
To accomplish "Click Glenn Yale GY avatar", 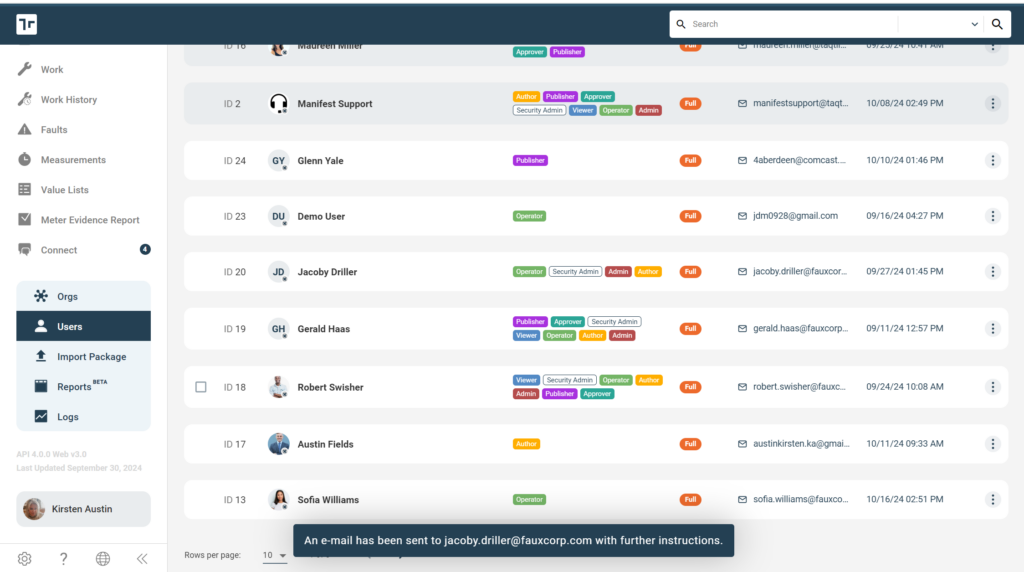I will 278,160.
